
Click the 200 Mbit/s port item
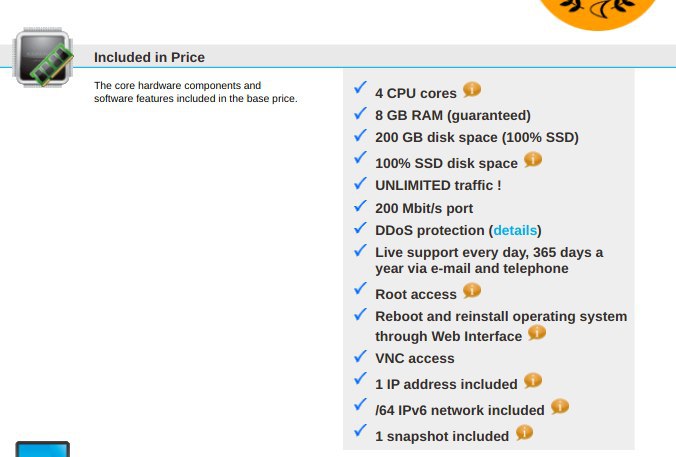pos(424,208)
